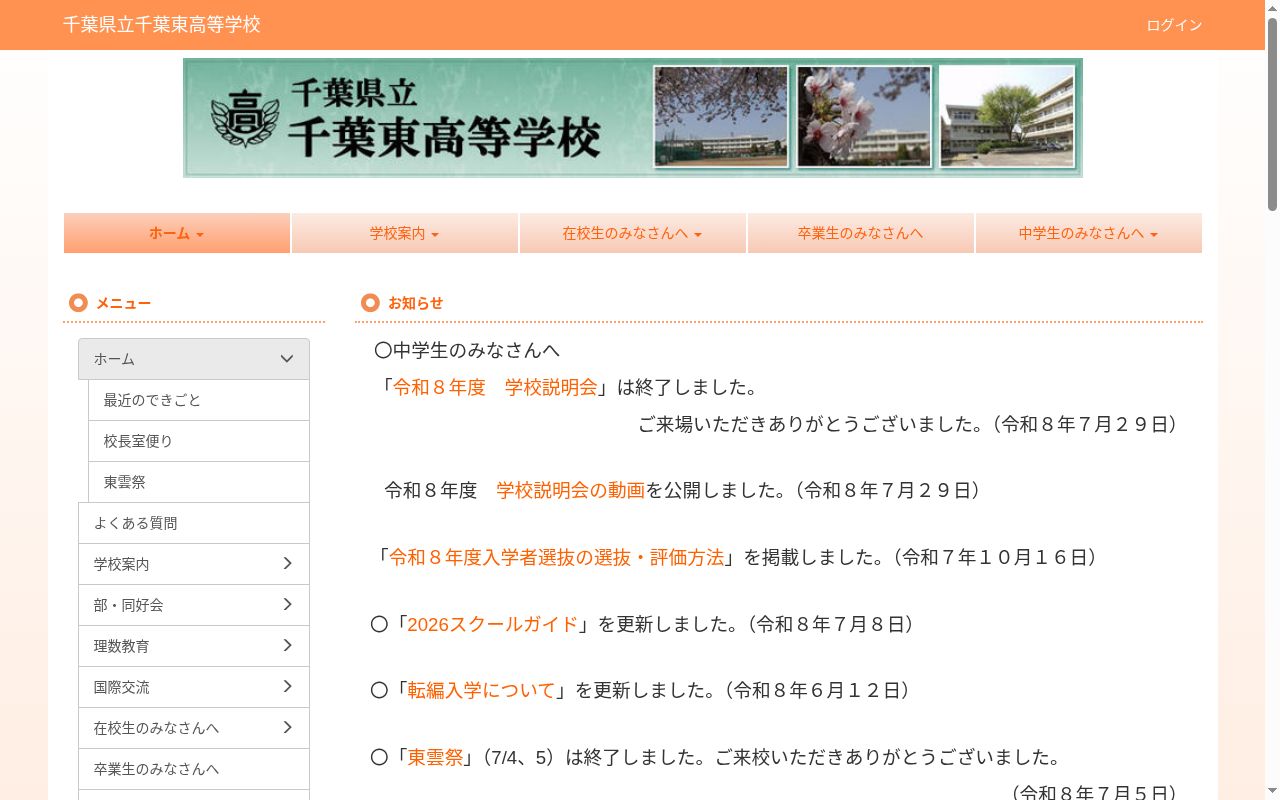This screenshot has height=800, width=1280.
Task: Open 令和８年度入学者選抜の選抜・評価方法 link
Action: pyautogui.click(x=556, y=557)
